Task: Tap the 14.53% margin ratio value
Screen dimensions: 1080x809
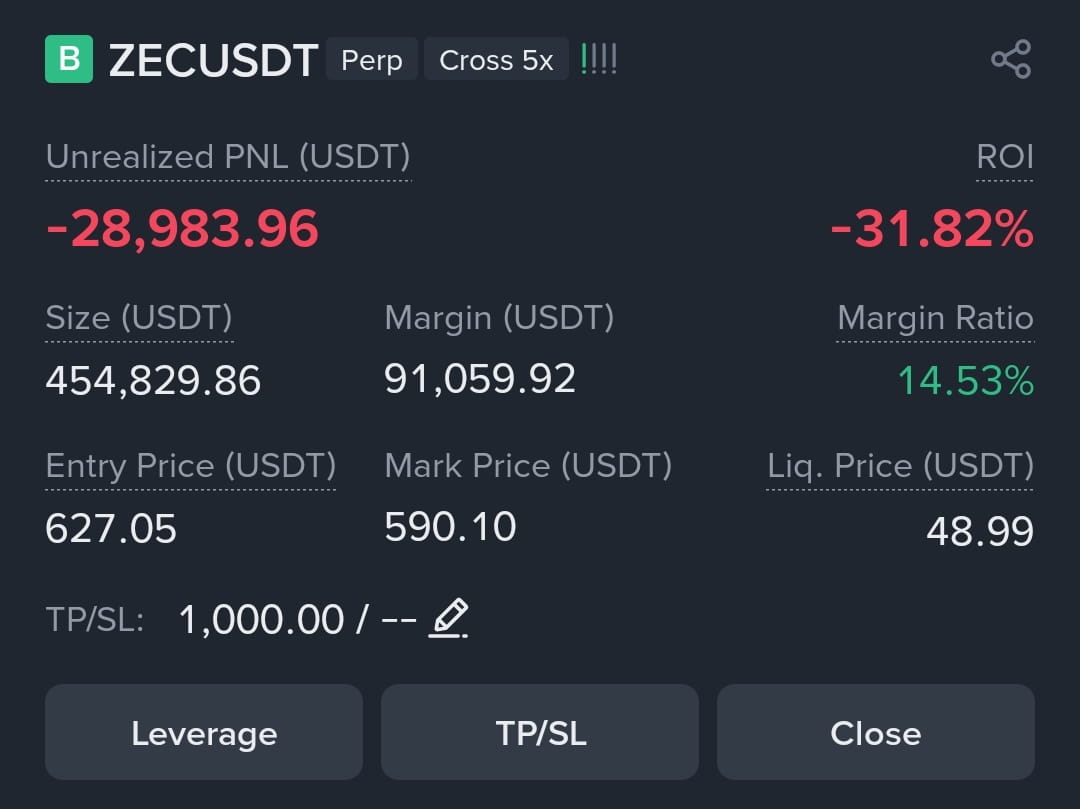Action: tap(966, 380)
